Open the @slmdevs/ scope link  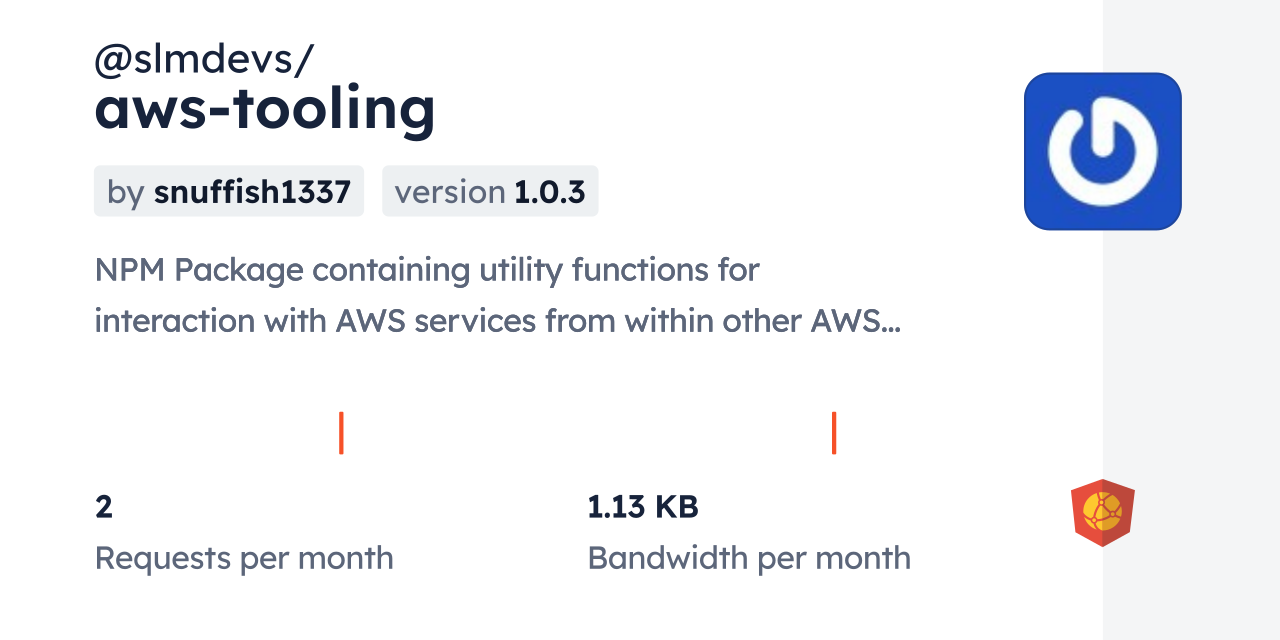click(204, 60)
